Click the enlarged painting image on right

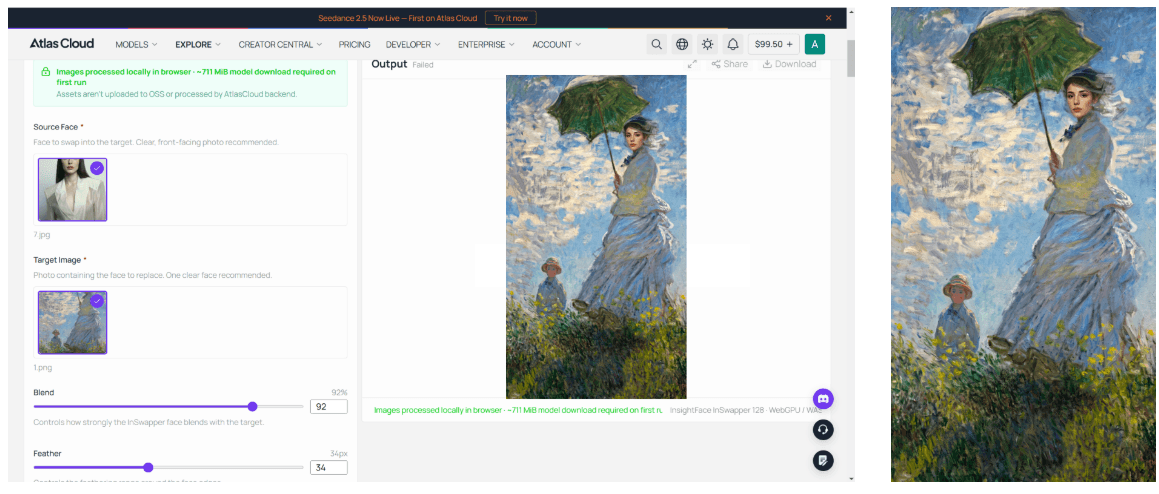(1024, 245)
